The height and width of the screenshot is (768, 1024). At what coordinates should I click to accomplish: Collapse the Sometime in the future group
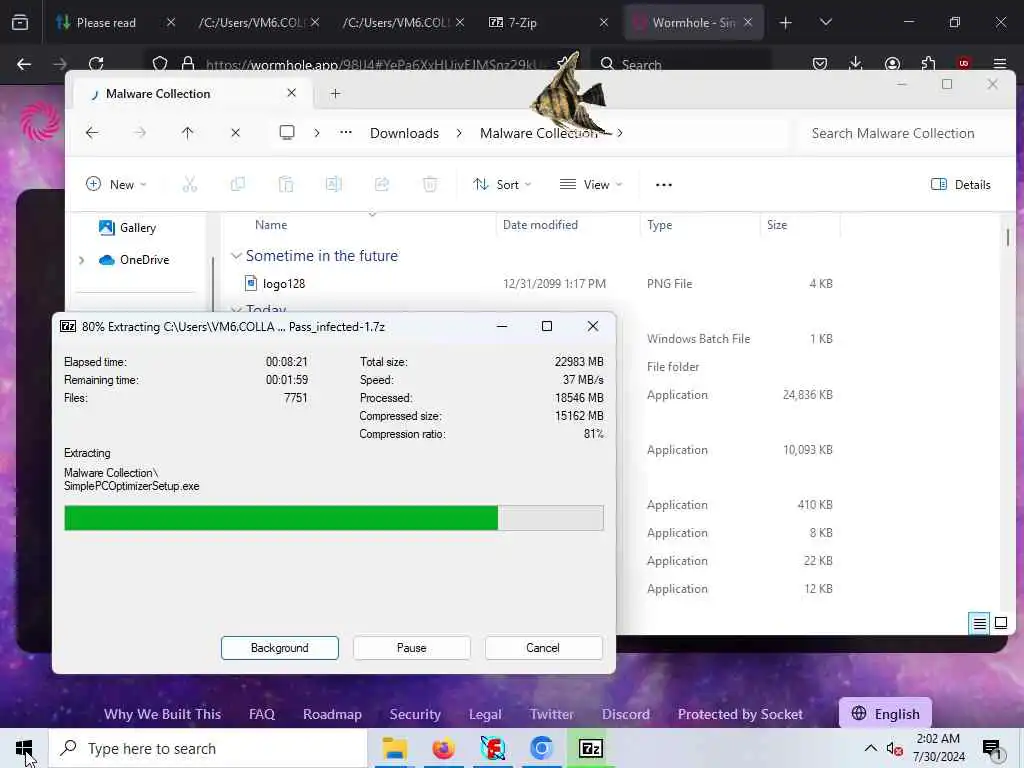pos(236,256)
